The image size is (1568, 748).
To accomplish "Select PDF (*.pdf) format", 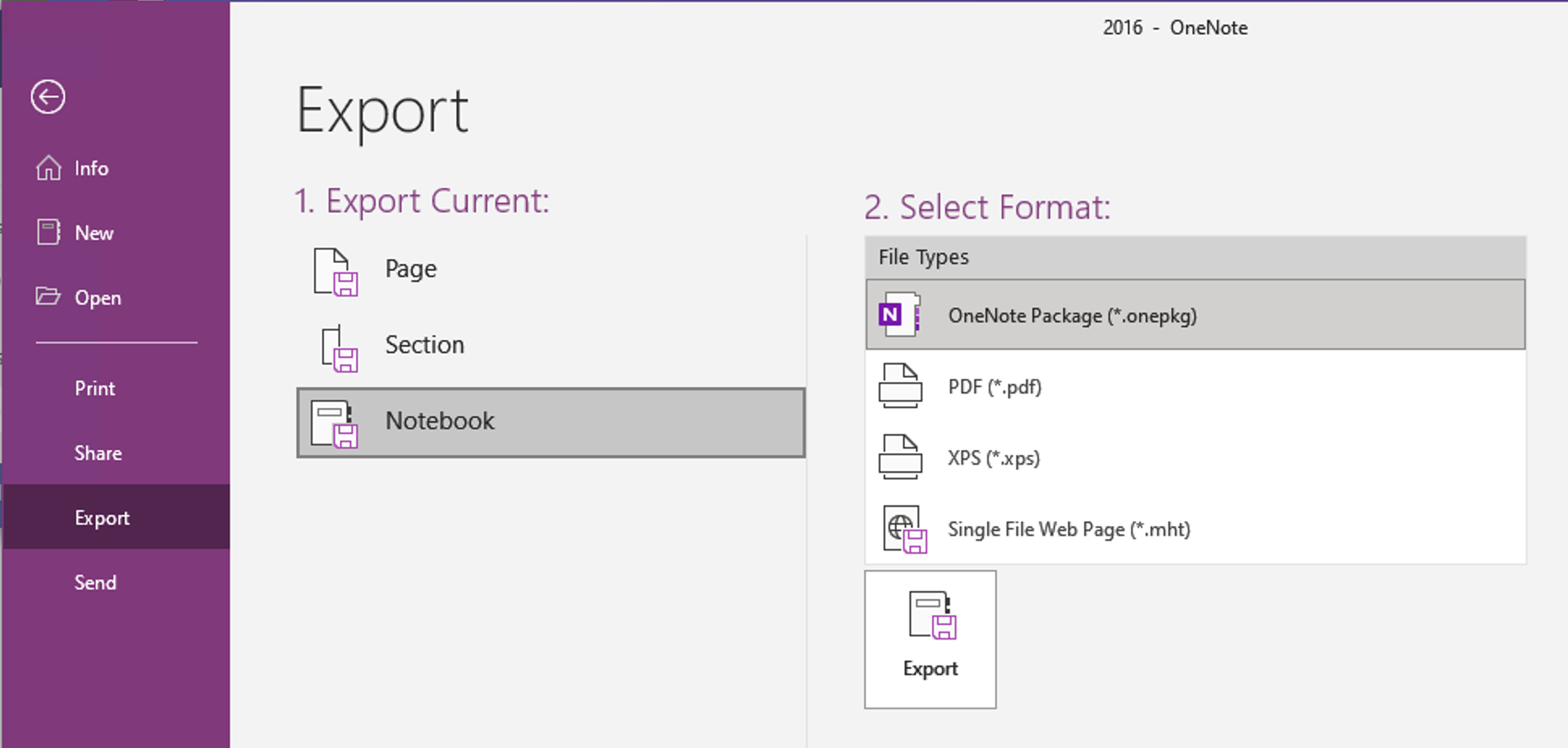I will pyautogui.click(x=1195, y=387).
